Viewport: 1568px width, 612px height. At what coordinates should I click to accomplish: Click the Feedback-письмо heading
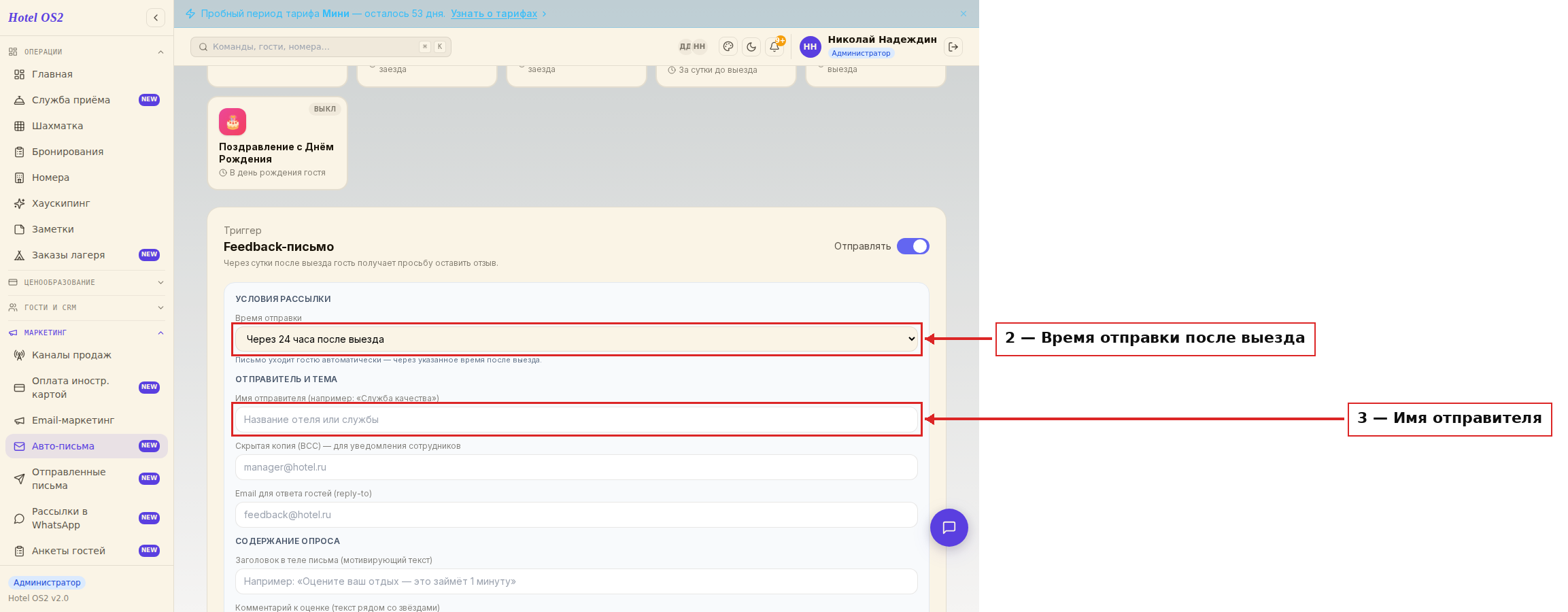tap(279, 247)
